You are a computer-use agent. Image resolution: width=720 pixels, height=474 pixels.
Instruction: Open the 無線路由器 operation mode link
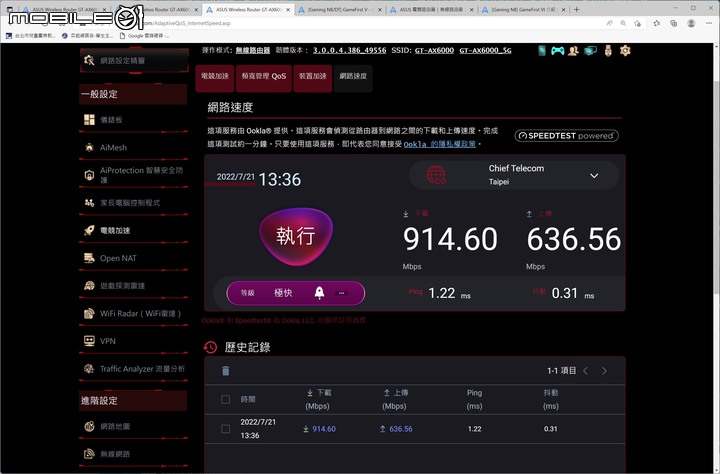click(x=253, y=50)
